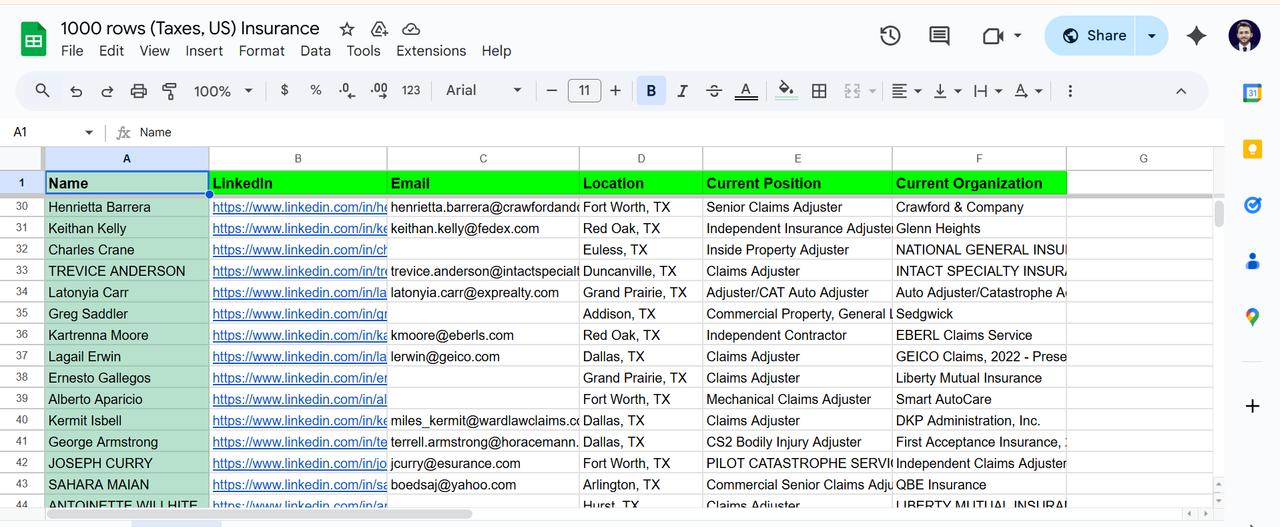Open horizontal align dropdown

[906, 91]
